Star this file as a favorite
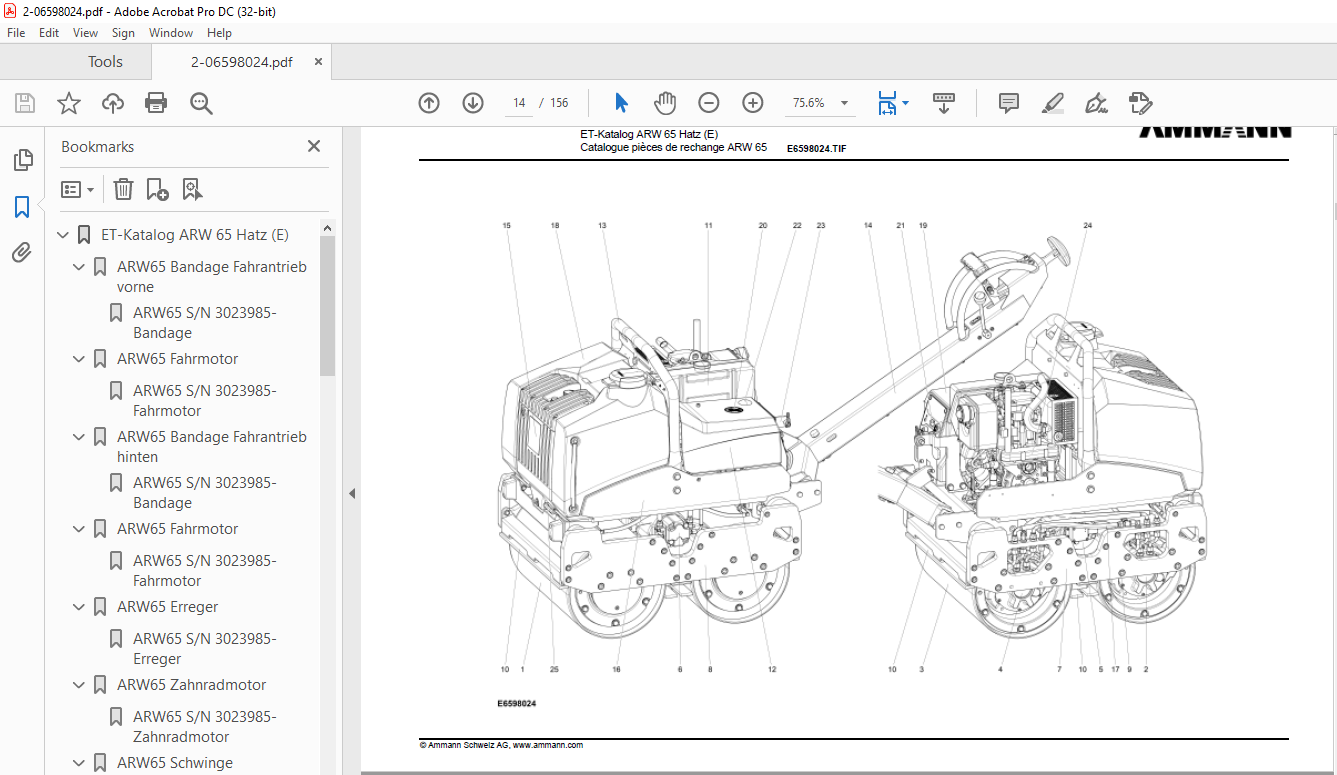This screenshot has width=1337, height=775. [x=69, y=103]
